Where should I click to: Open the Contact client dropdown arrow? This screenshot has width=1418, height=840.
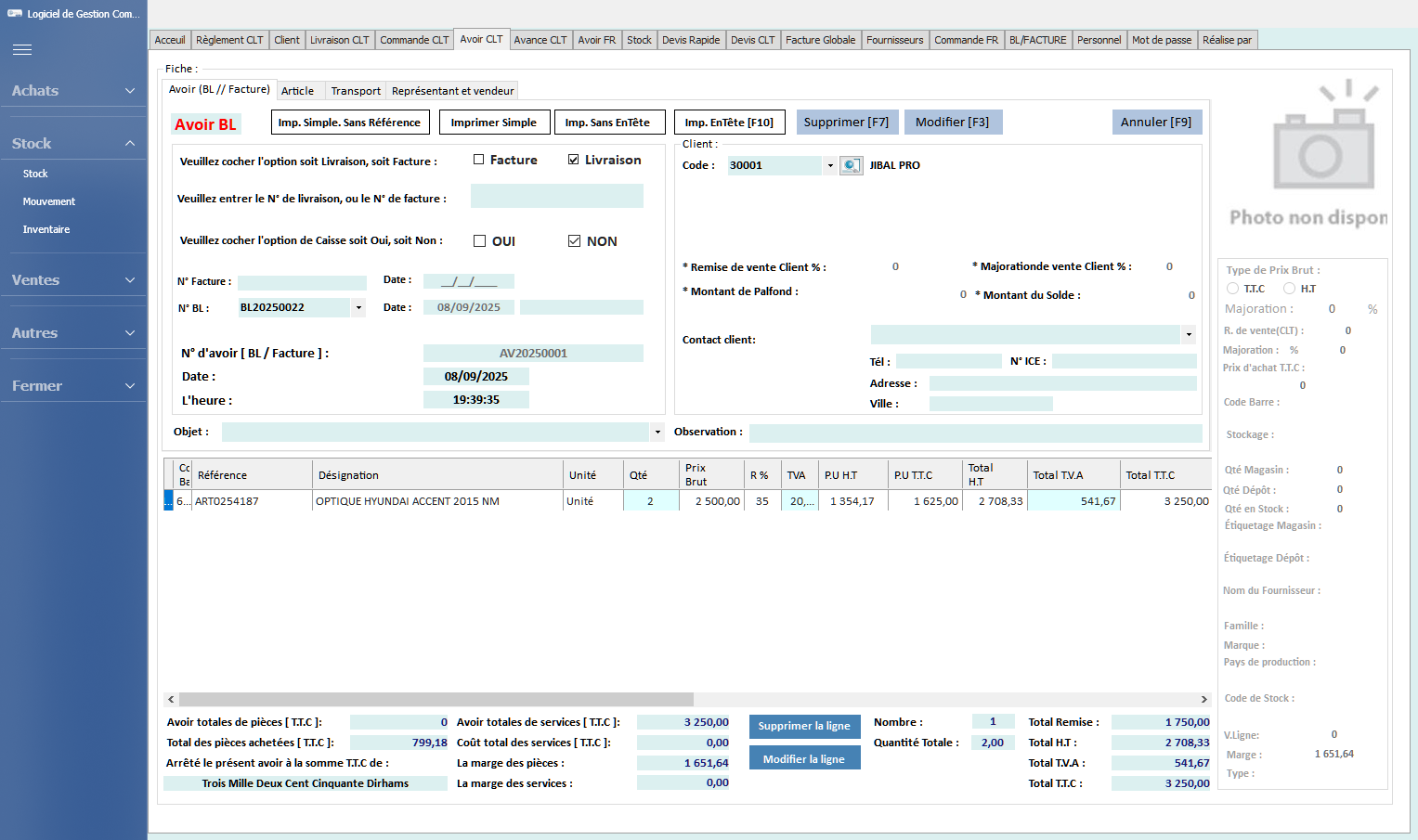pos(1189,334)
